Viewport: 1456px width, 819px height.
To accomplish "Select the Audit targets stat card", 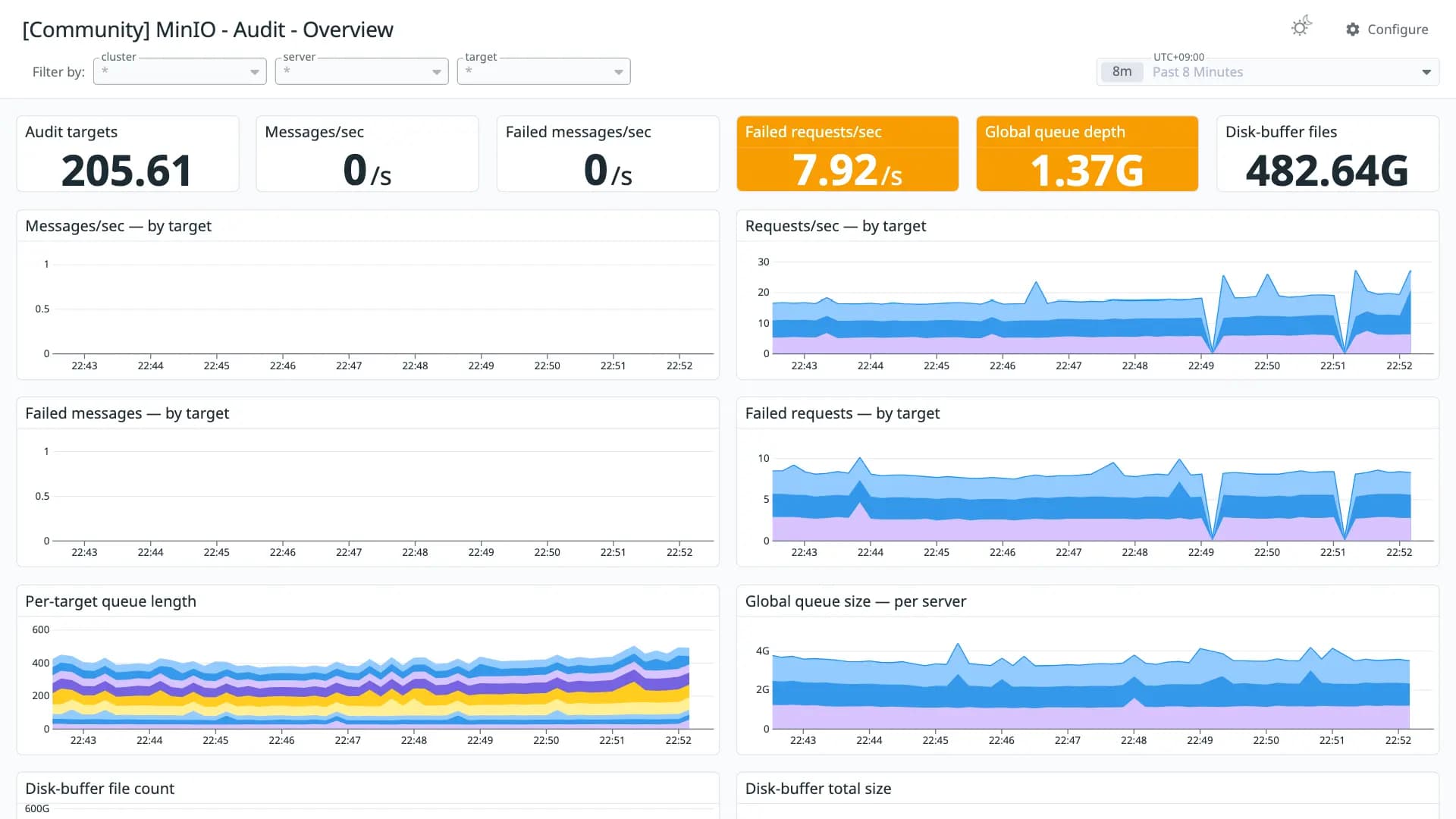I will (x=127, y=154).
